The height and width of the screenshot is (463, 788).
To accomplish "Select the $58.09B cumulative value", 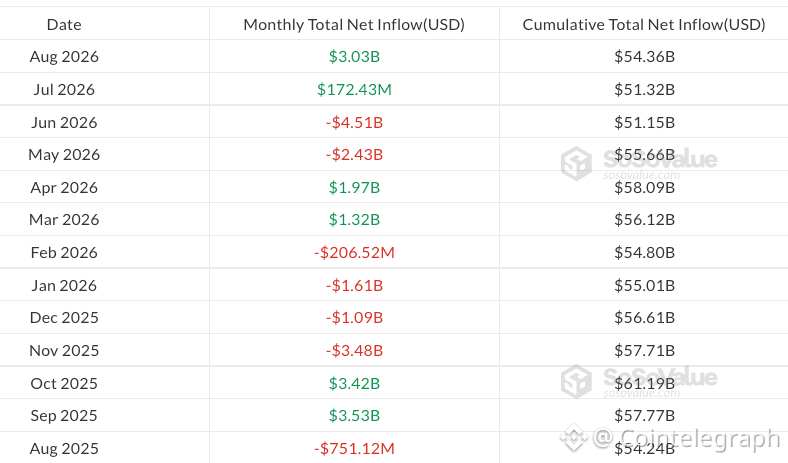I will 644,188.
